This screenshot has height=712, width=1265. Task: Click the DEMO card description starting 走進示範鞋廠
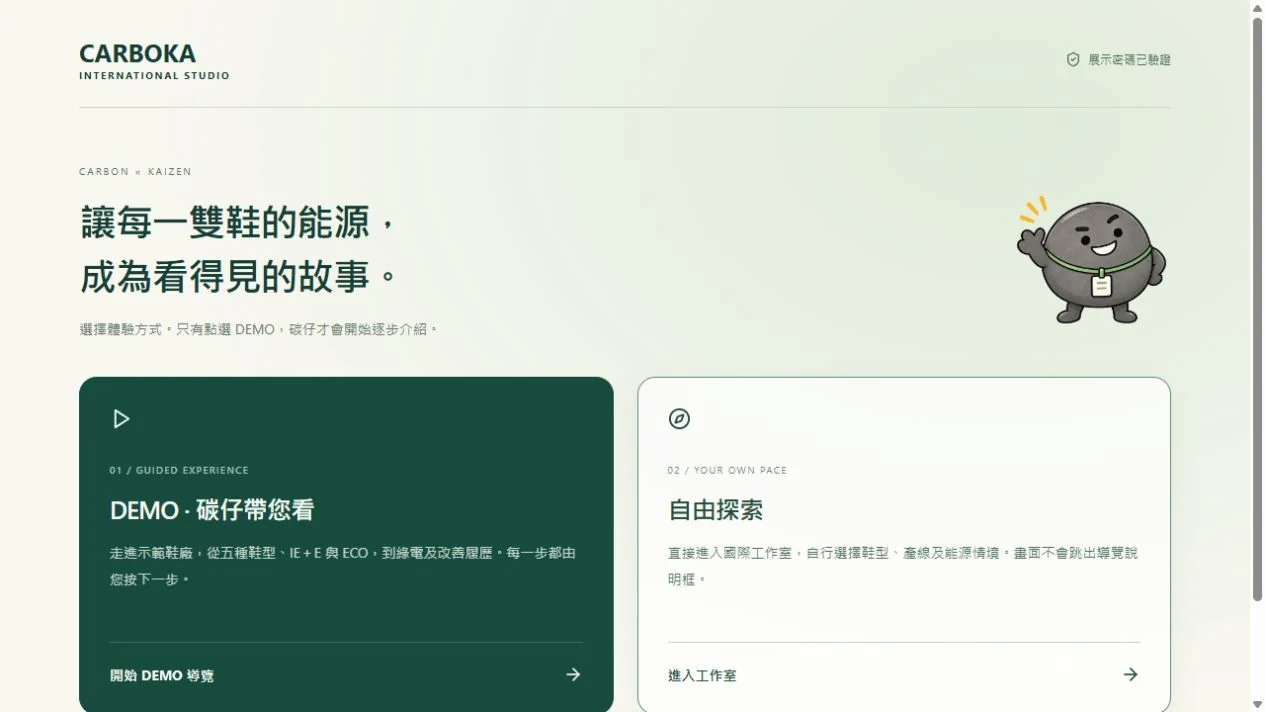343,566
